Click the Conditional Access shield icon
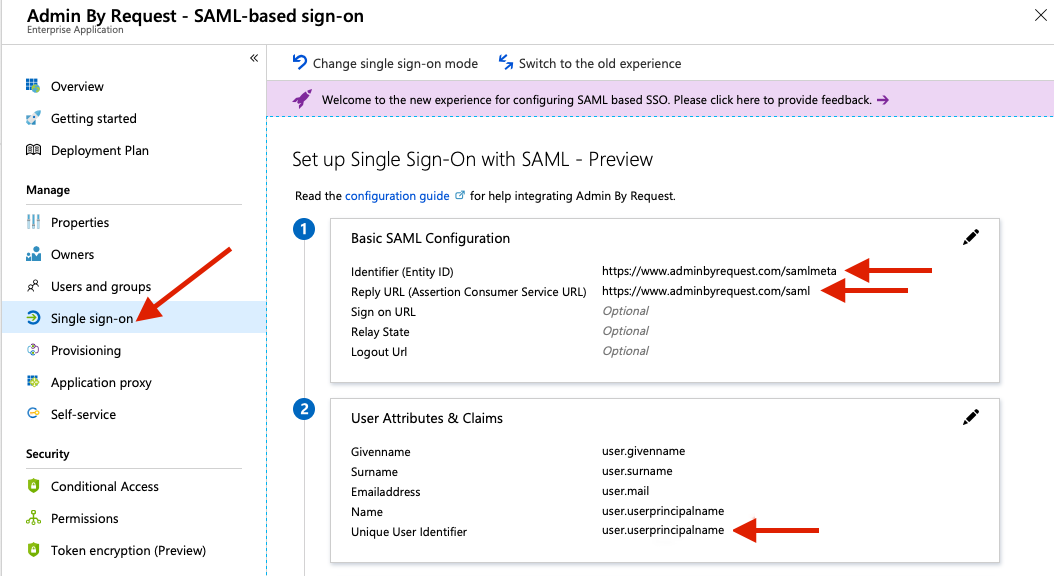This screenshot has height=576, width=1054. [x=33, y=486]
